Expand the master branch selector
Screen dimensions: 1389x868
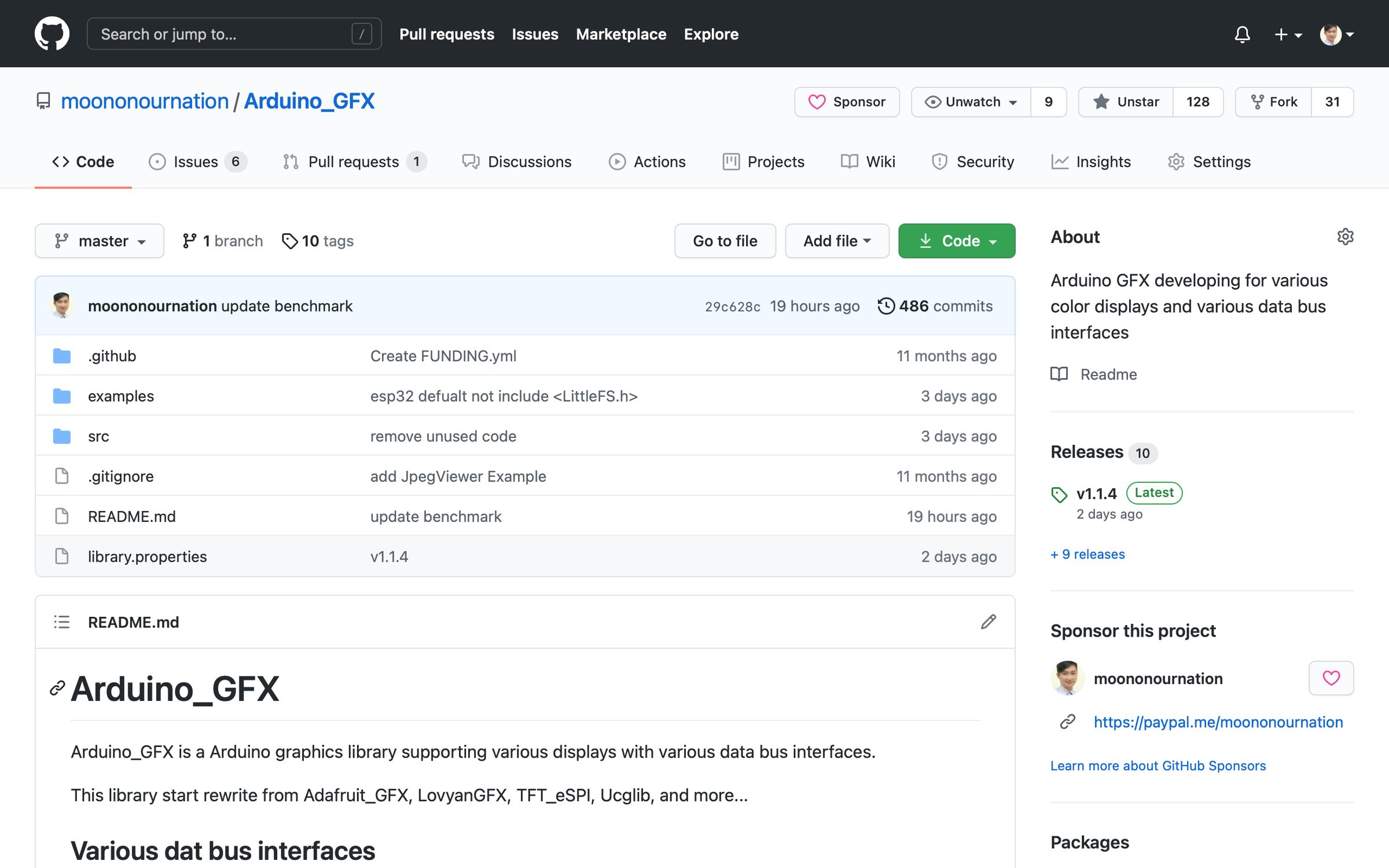coord(100,241)
